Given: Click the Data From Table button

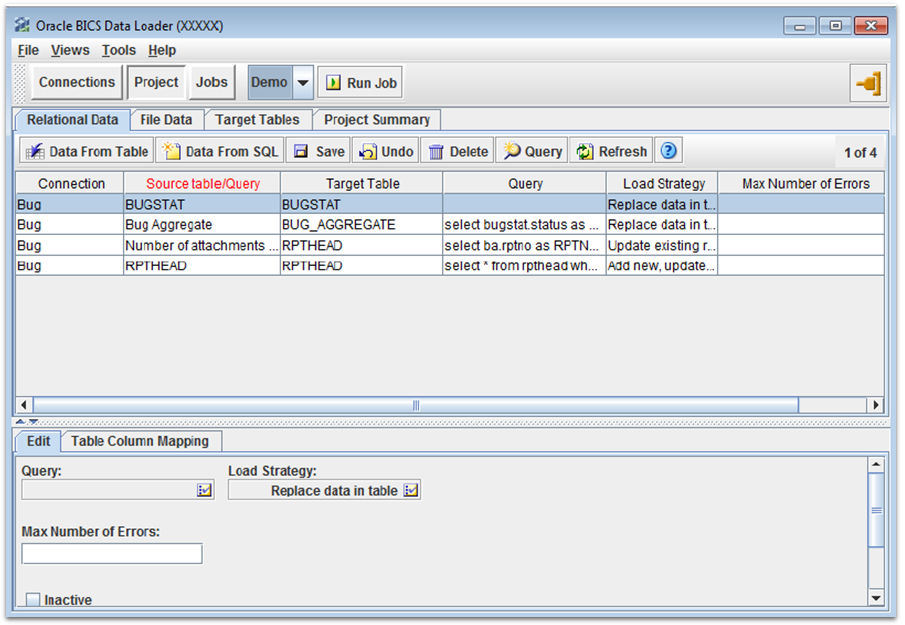Looking at the screenshot, I should (x=87, y=151).
